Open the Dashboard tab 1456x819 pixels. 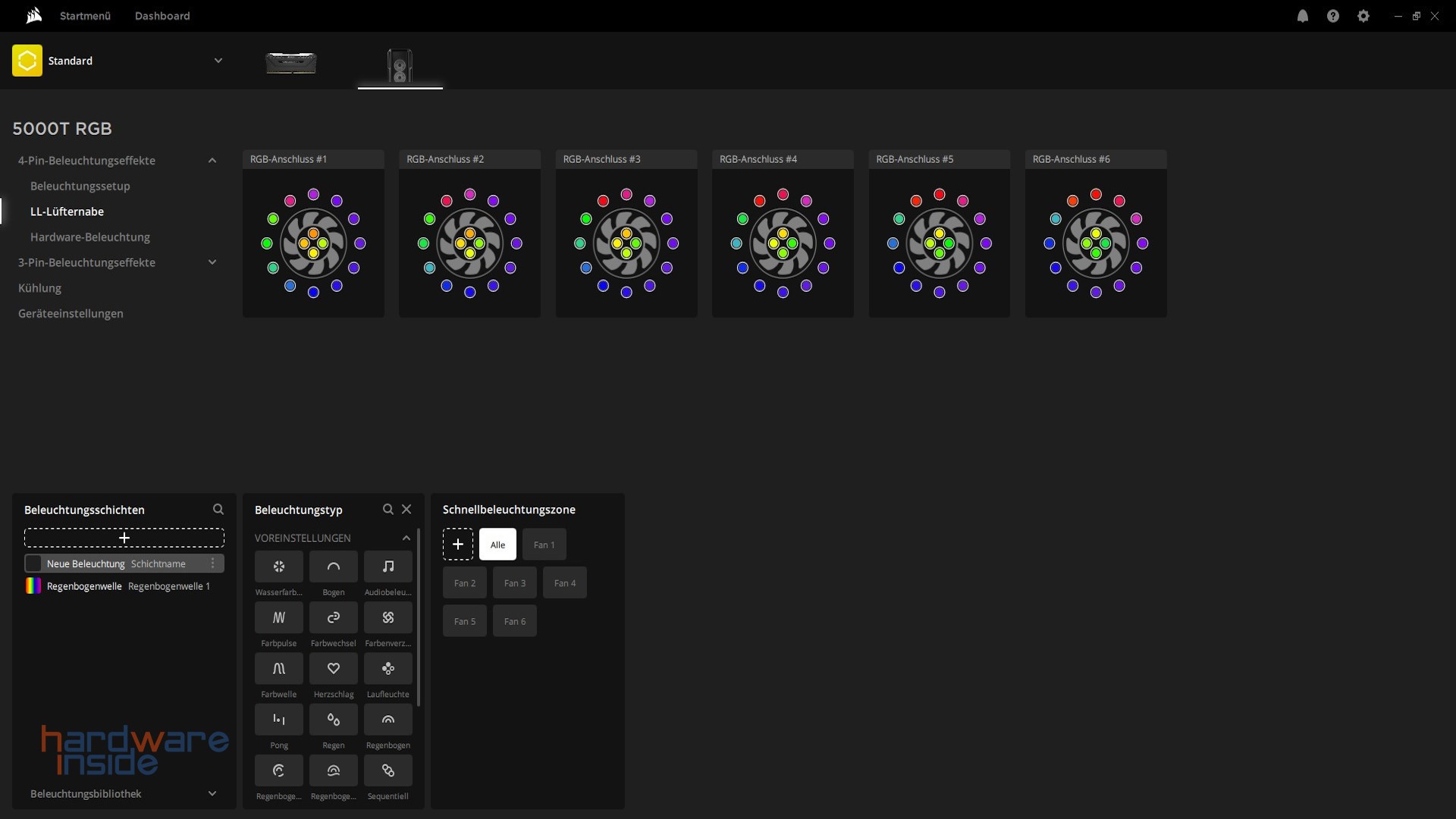(x=162, y=16)
